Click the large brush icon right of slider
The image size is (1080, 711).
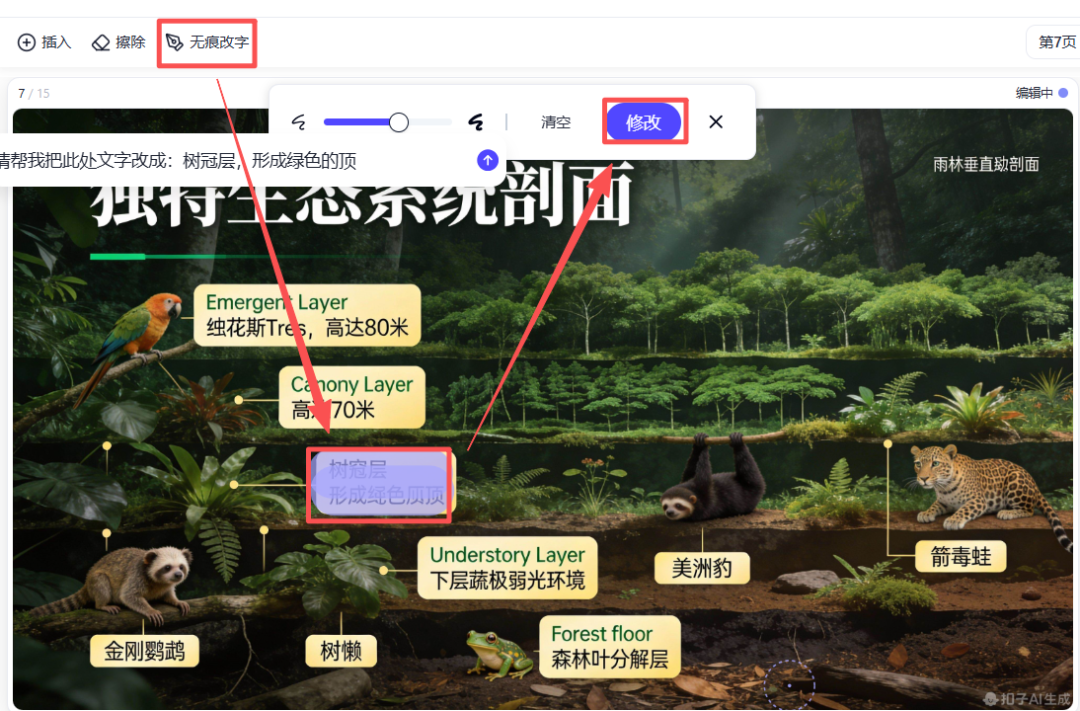pos(477,121)
